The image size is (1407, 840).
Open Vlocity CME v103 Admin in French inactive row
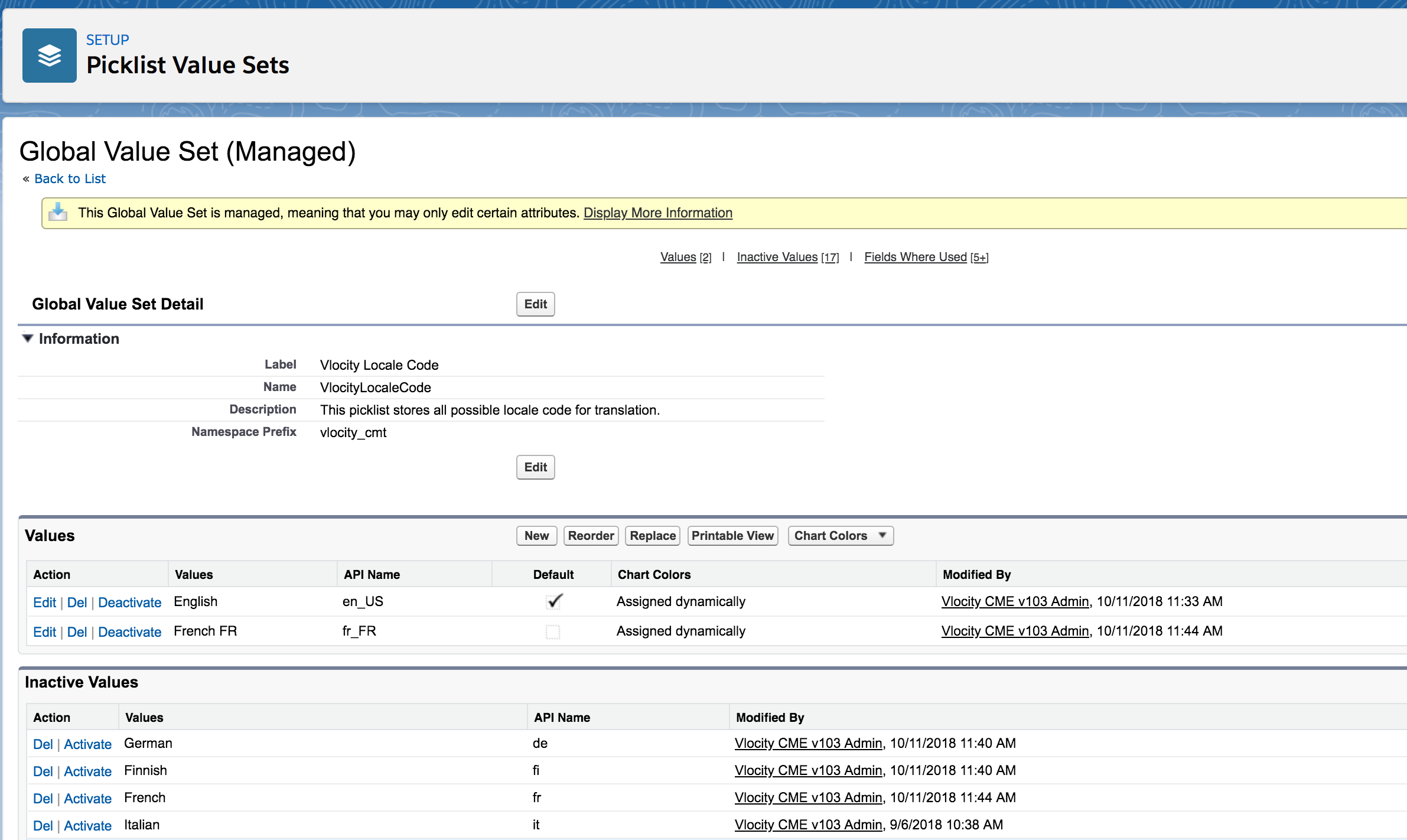[809, 797]
